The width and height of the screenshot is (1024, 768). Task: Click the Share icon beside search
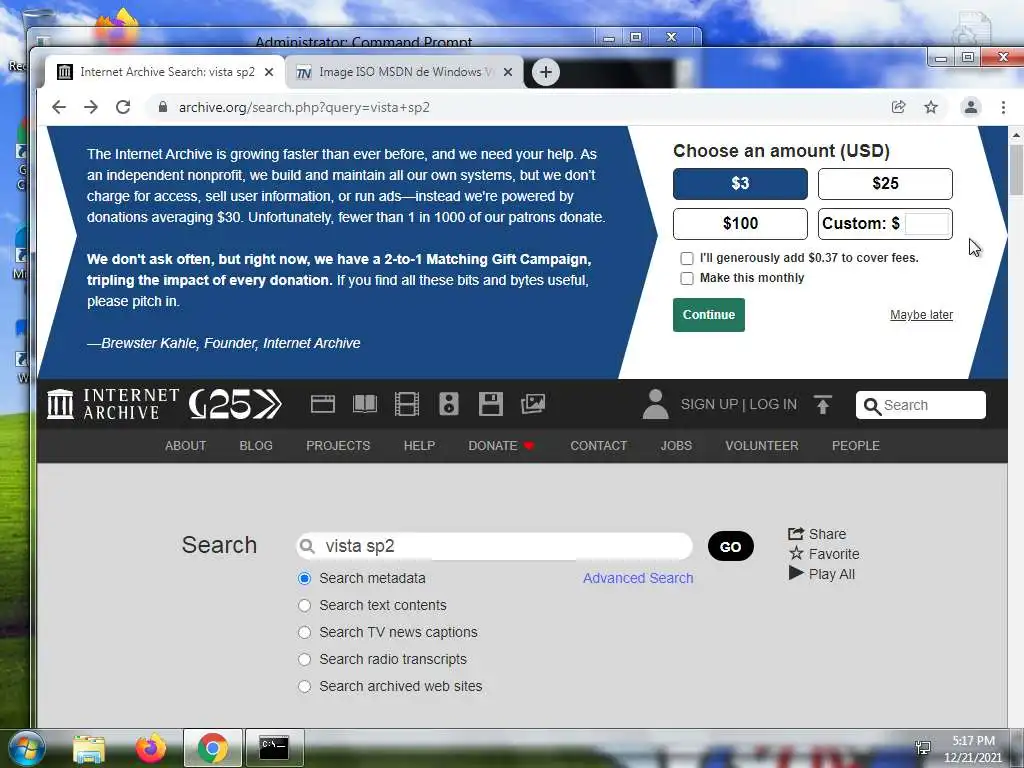click(x=795, y=534)
